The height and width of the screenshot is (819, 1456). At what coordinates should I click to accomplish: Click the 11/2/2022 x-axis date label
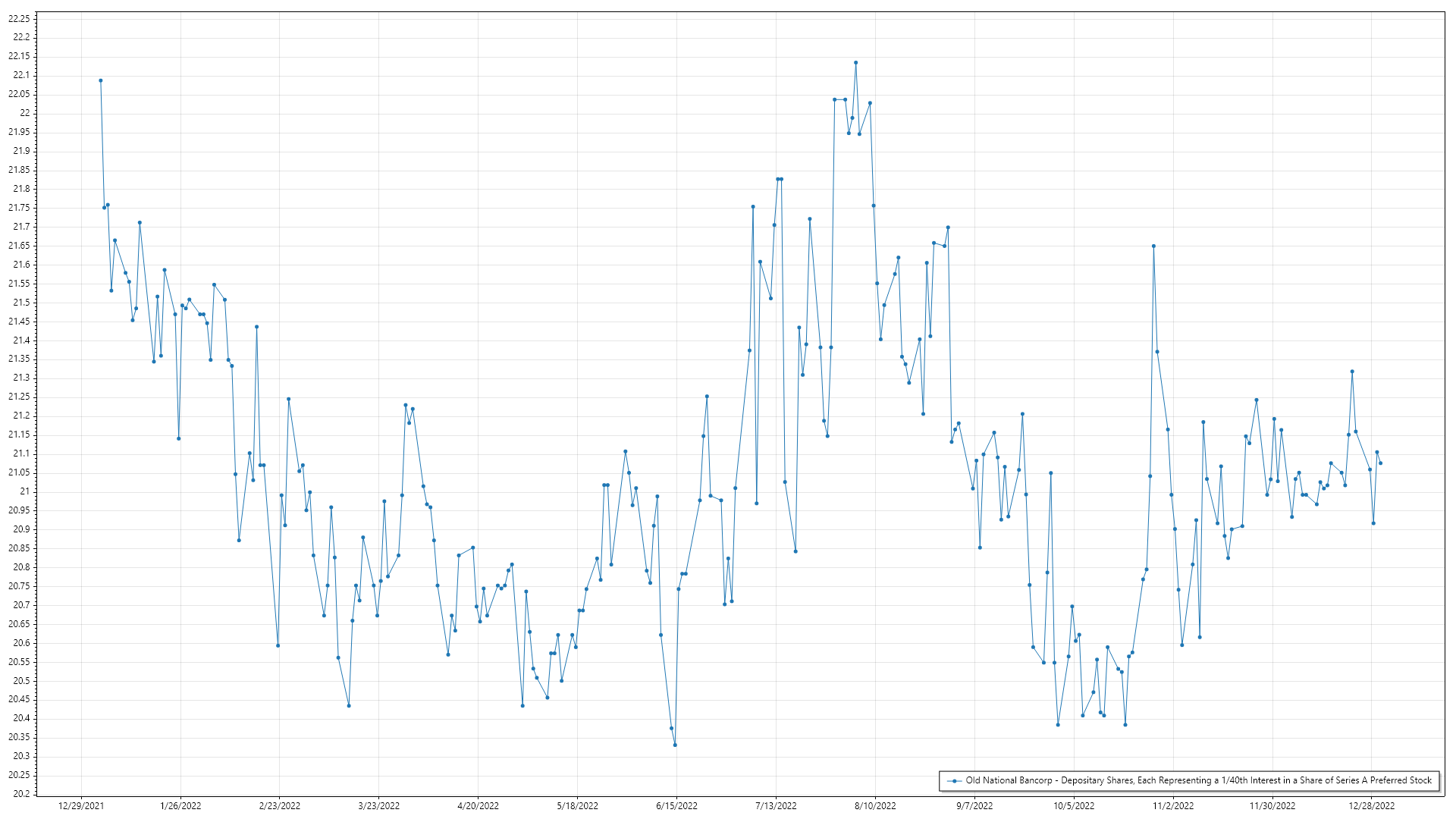tap(1173, 806)
